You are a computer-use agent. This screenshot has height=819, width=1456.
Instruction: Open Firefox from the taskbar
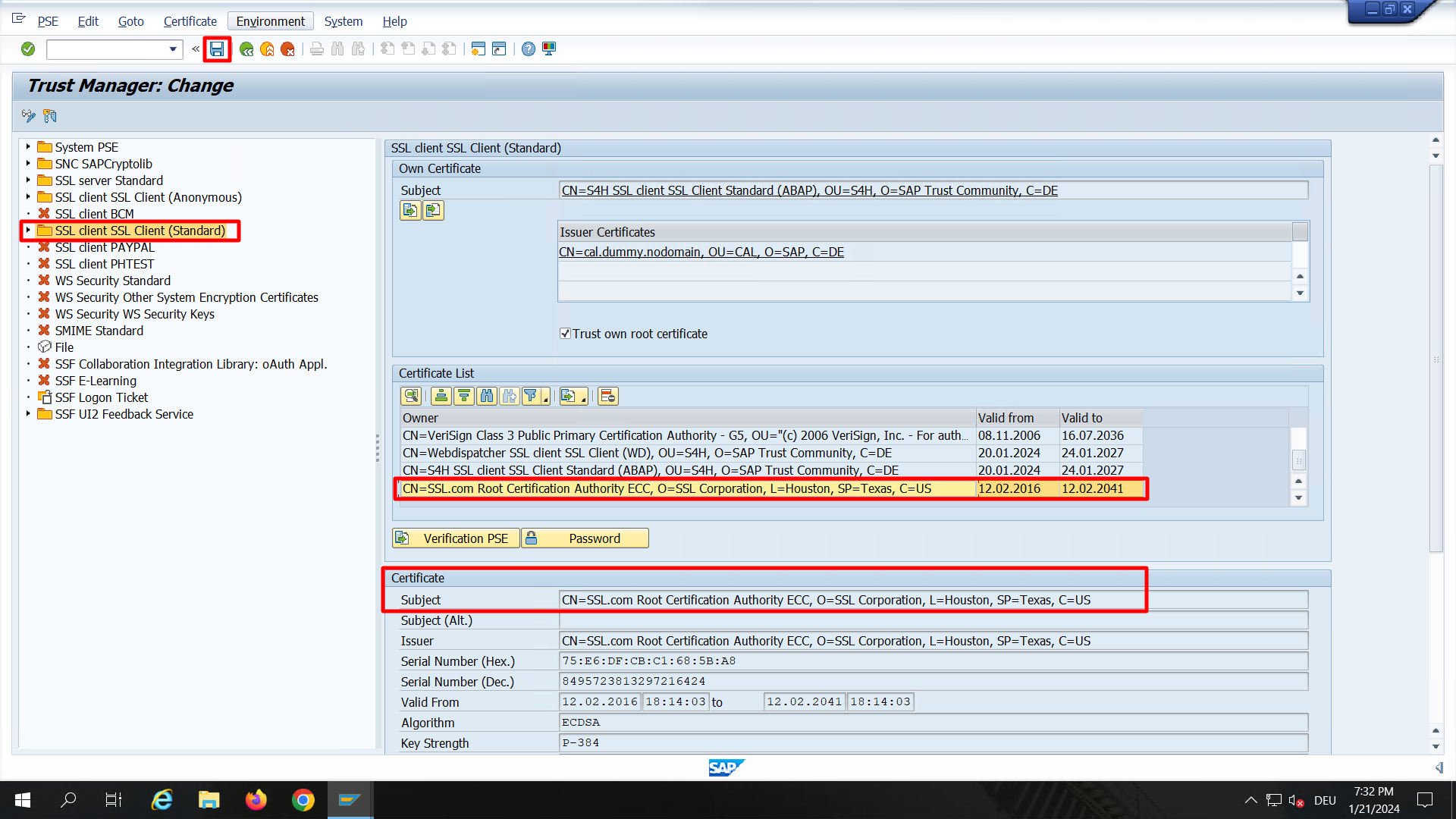tap(256, 800)
